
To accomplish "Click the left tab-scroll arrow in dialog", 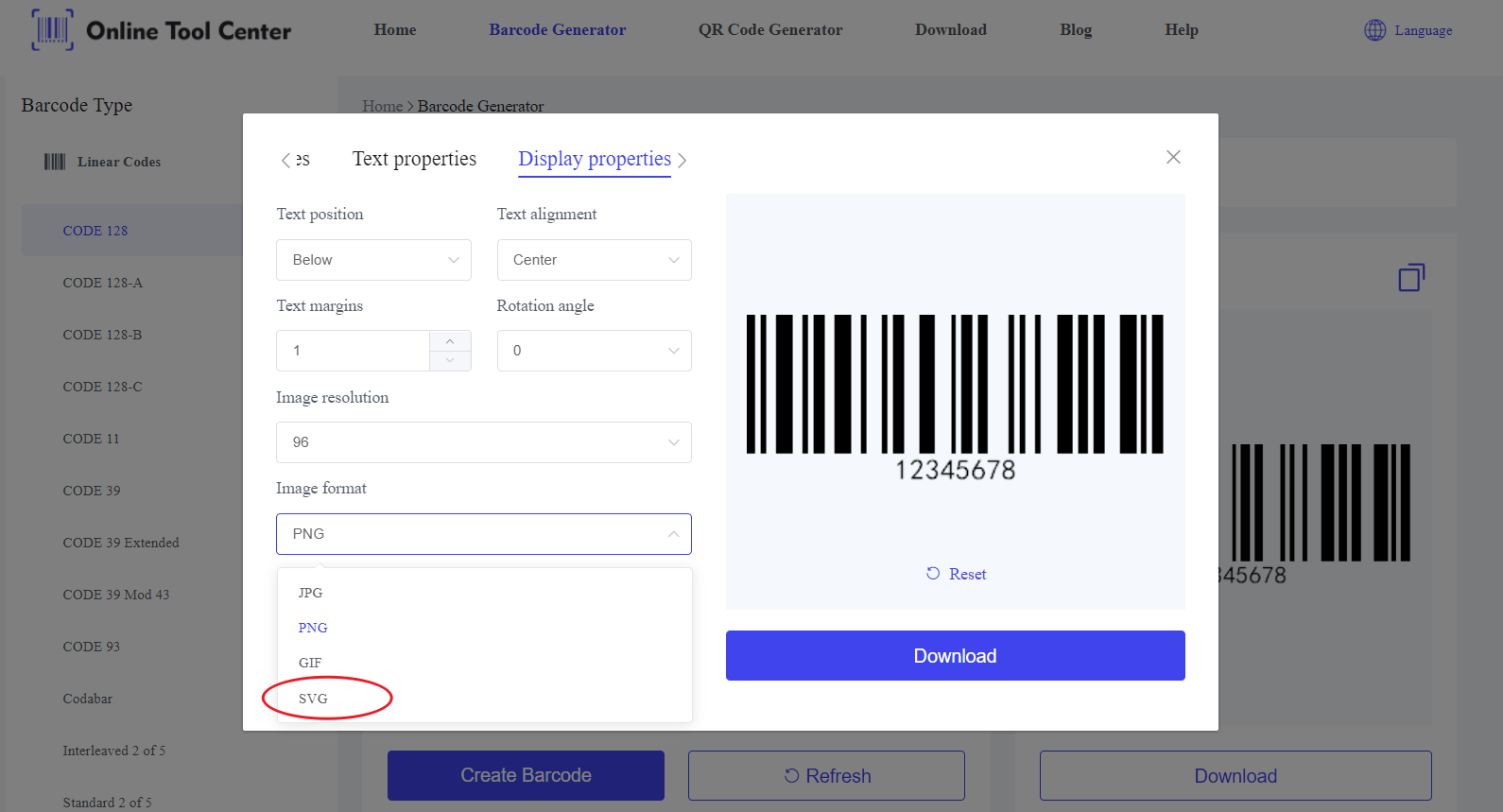I will coord(285,161).
